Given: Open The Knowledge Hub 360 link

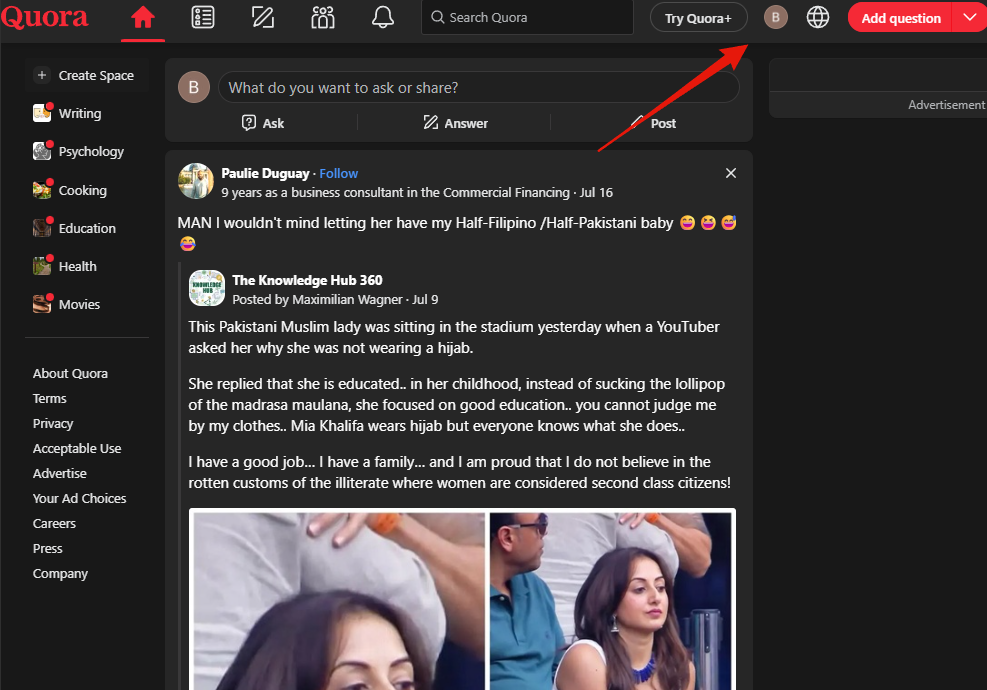Looking at the screenshot, I should click(x=307, y=280).
